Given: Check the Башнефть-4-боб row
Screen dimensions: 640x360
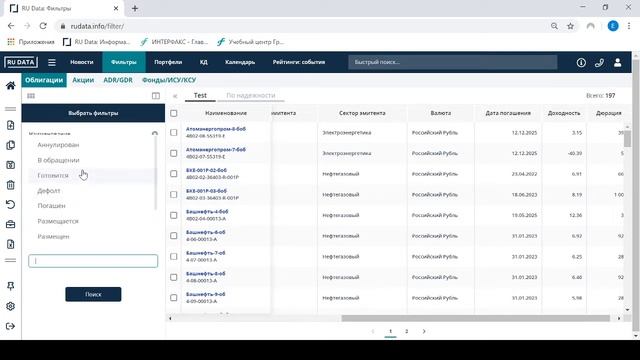Looking at the screenshot, I should pos(173,215).
